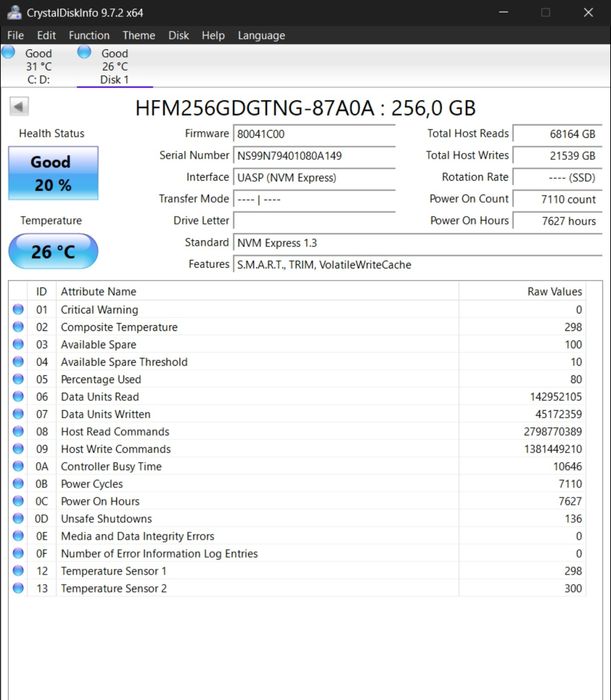Image resolution: width=611 pixels, height=700 pixels.
Task: Click raw value 45172359
Action: [558, 414]
